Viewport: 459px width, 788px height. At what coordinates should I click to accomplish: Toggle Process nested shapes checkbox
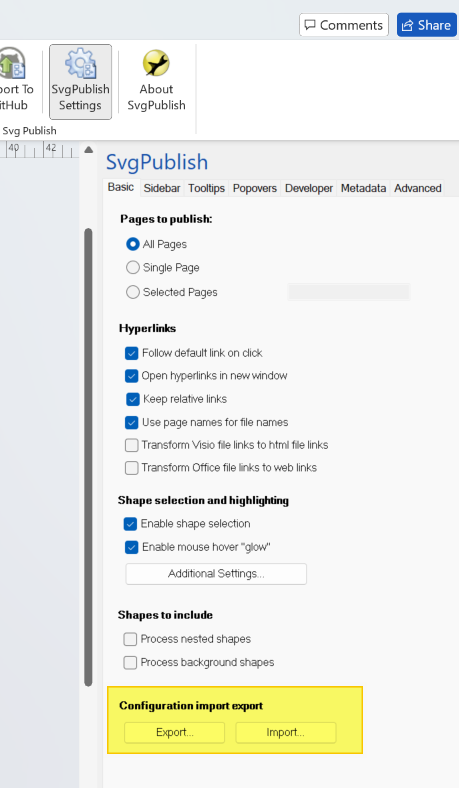pyautogui.click(x=130, y=639)
